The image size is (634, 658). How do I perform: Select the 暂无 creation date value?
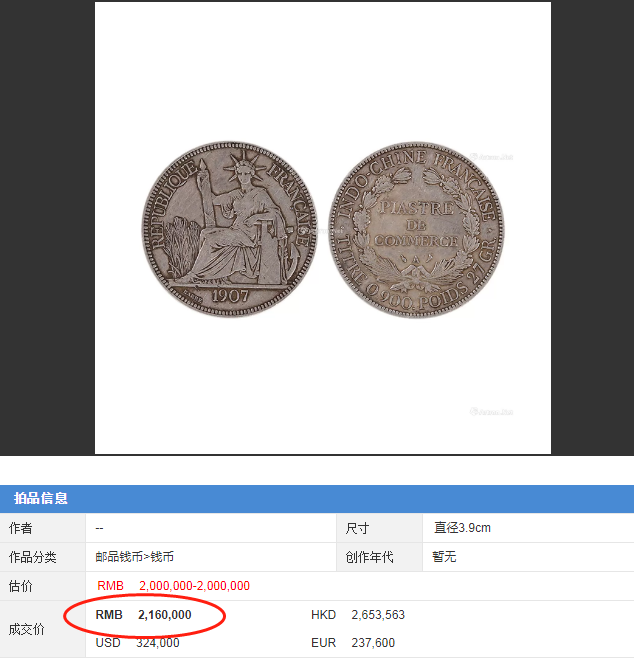(x=444, y=557)
